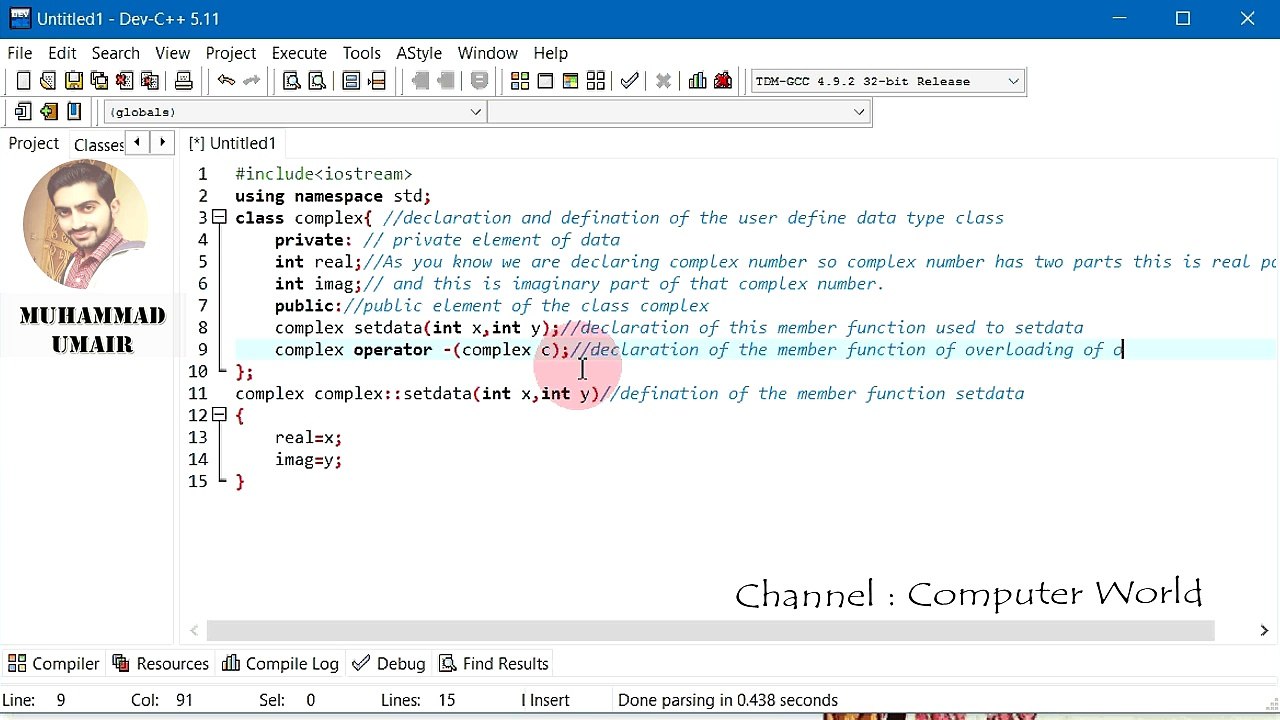This screenshot has height=720, width=1280.
Task: Click the Open file icon
Action: 48,81
